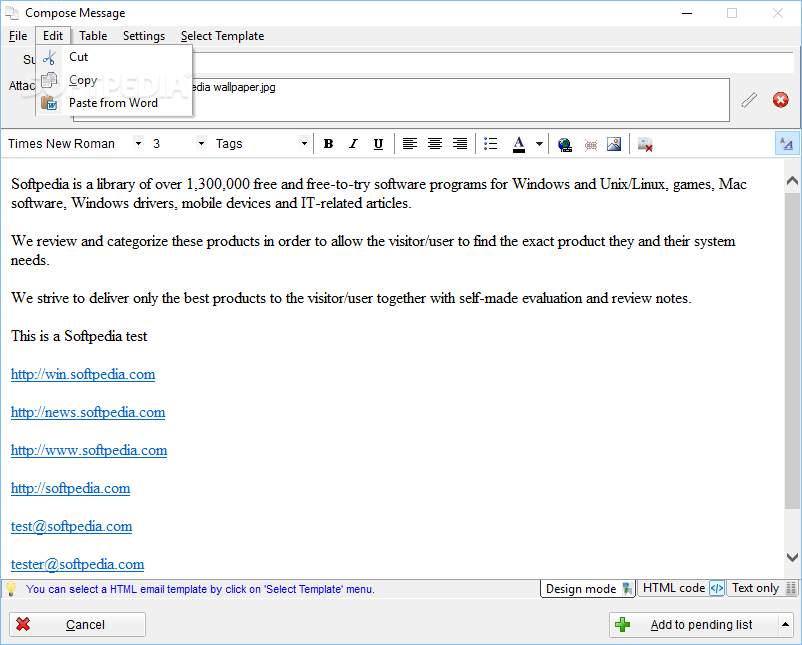
Task: Remove attachment with red circle X
Action: 781,100
